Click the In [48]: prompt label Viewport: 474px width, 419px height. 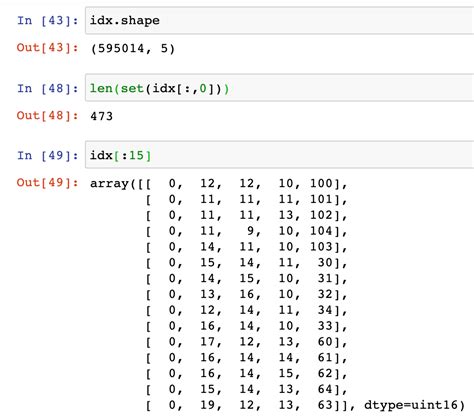[48, 89]
